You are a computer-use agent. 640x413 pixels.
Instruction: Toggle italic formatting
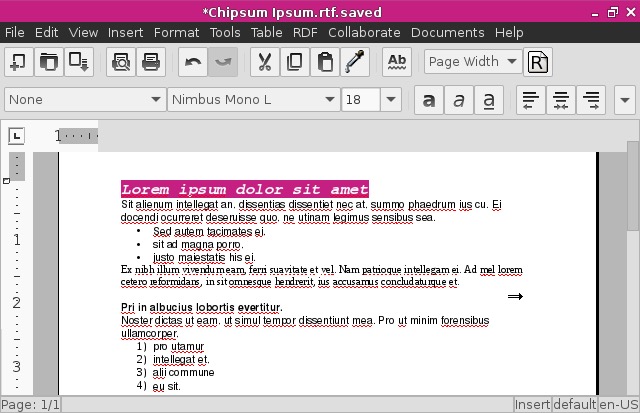click(458, 100)
